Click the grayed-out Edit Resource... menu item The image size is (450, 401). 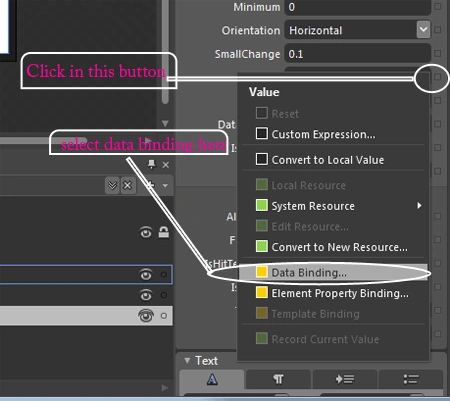coord(333,226)
